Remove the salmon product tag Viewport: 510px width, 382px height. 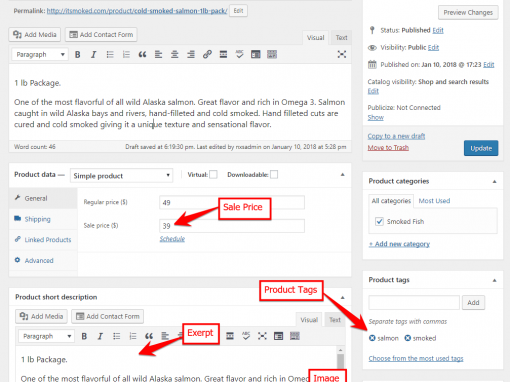click(372, 338)
